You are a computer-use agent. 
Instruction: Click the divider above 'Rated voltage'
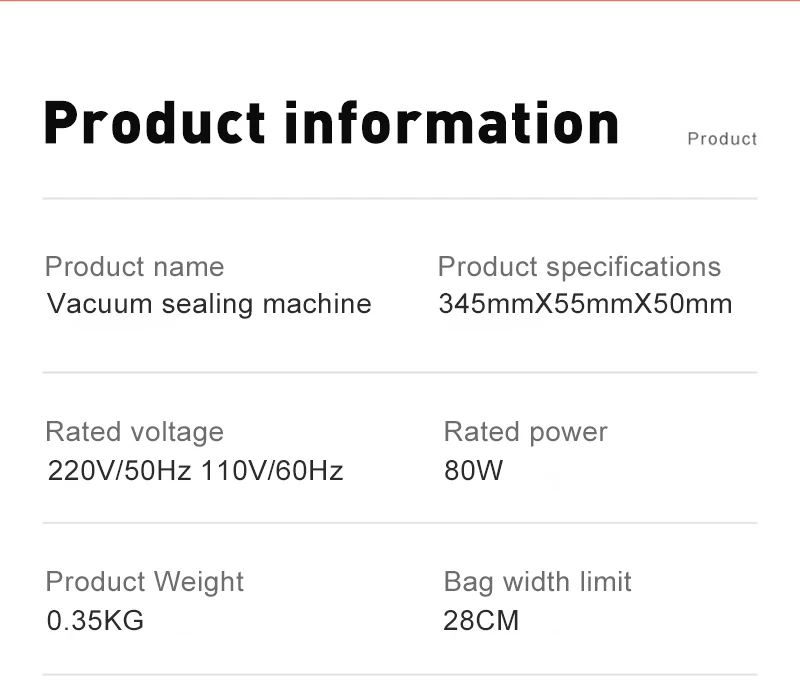tap(400, 372)
